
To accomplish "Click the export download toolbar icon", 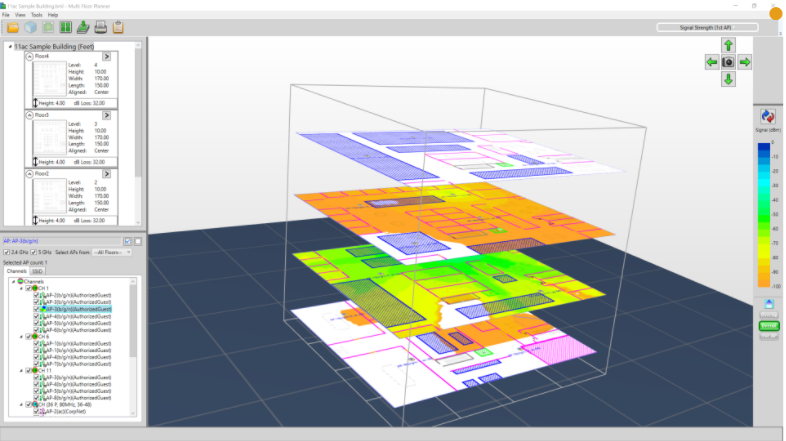I will coord(83,27).
